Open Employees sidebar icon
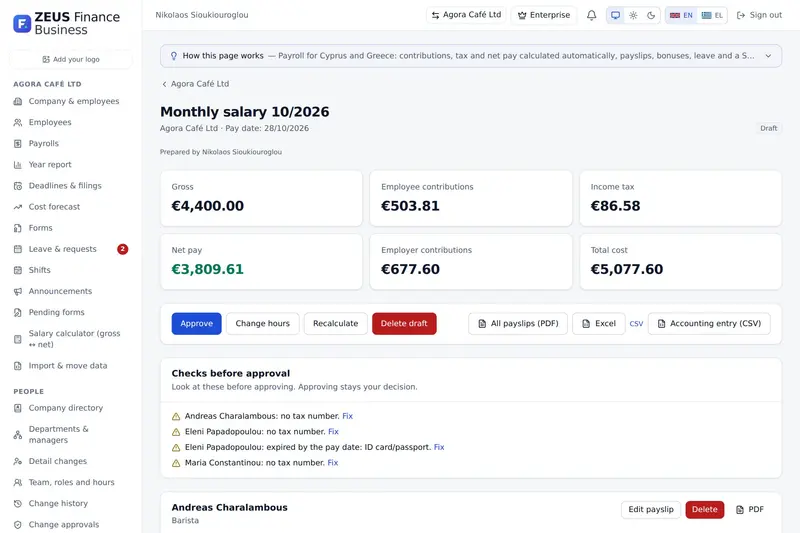Screen dimensions: 800x533 coord(18,122)
